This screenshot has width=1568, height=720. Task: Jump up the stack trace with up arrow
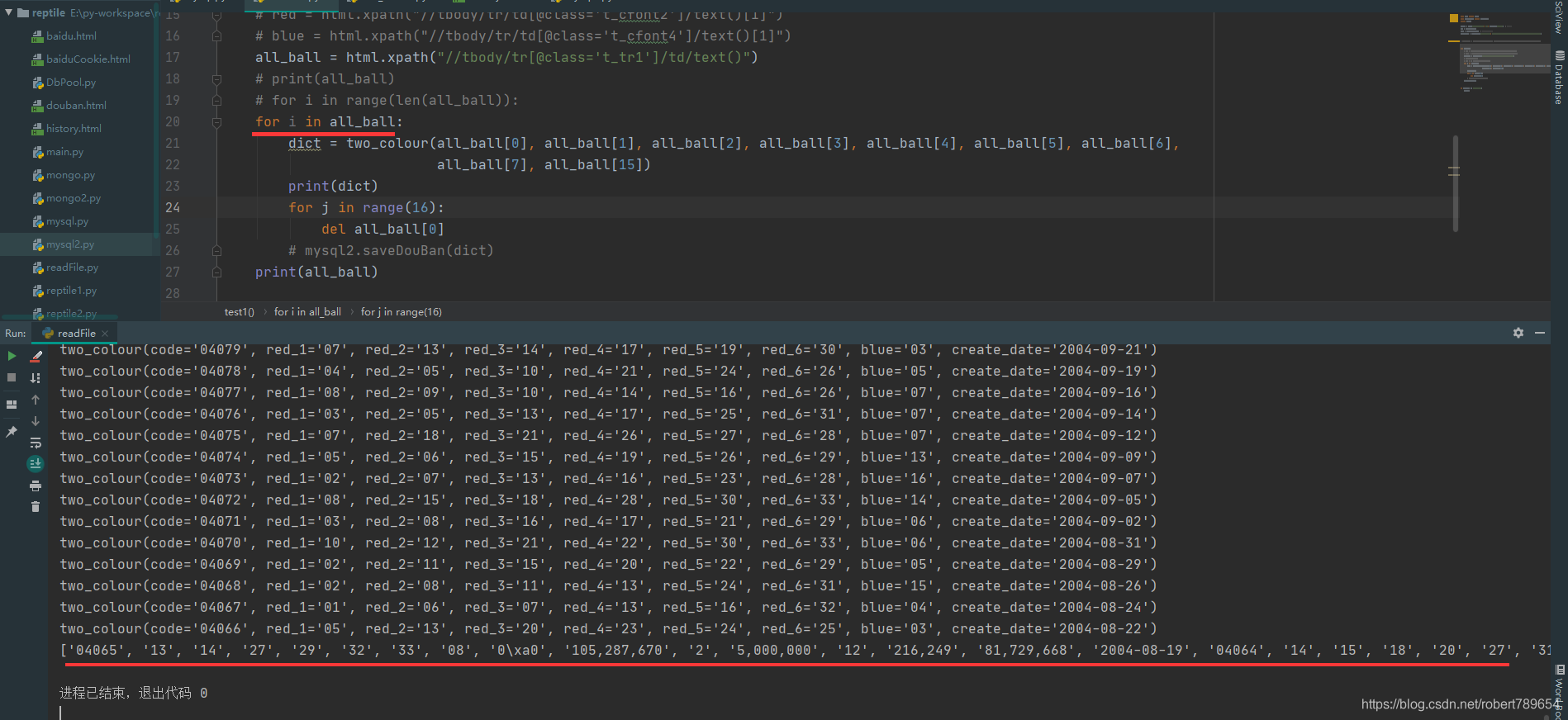36,400
